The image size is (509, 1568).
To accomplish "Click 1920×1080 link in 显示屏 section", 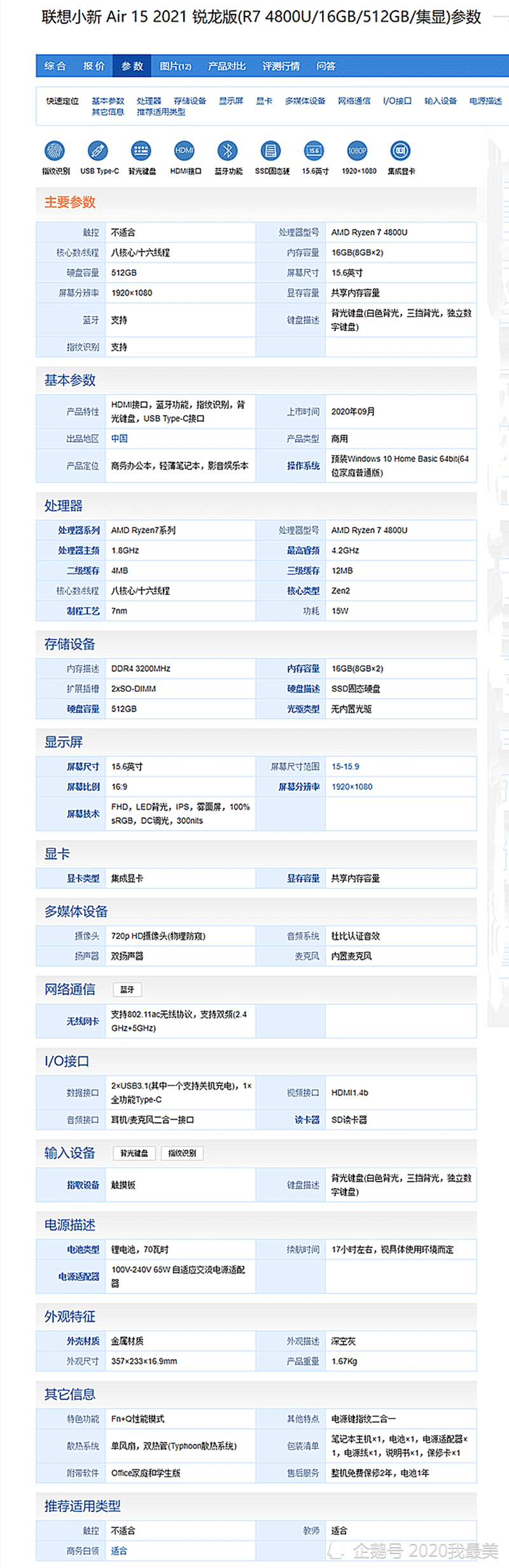I will tap(352, 787).
